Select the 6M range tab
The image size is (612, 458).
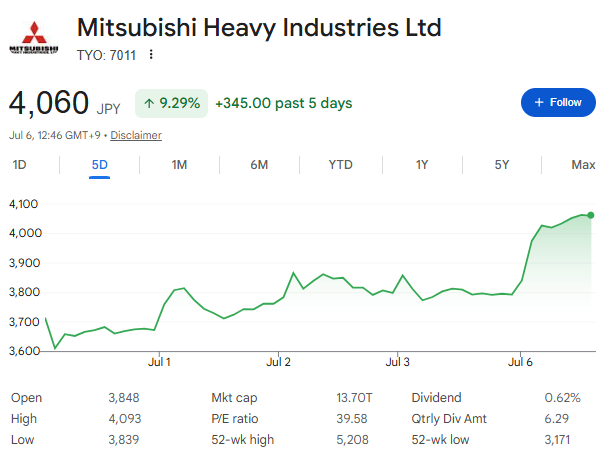click(x=259, y=165)
